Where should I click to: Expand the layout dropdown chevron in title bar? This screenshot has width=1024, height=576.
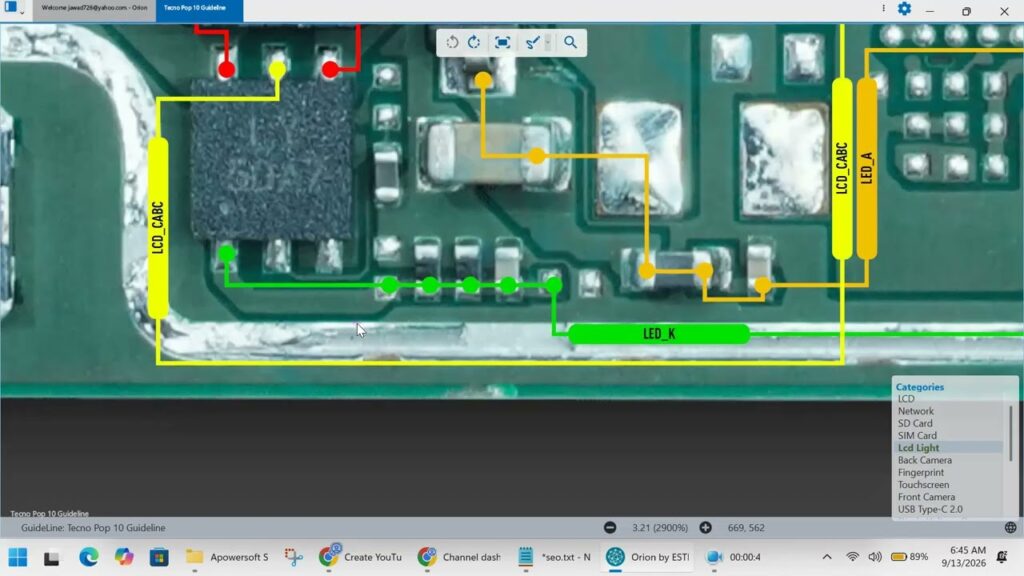[x=22, y=11]
